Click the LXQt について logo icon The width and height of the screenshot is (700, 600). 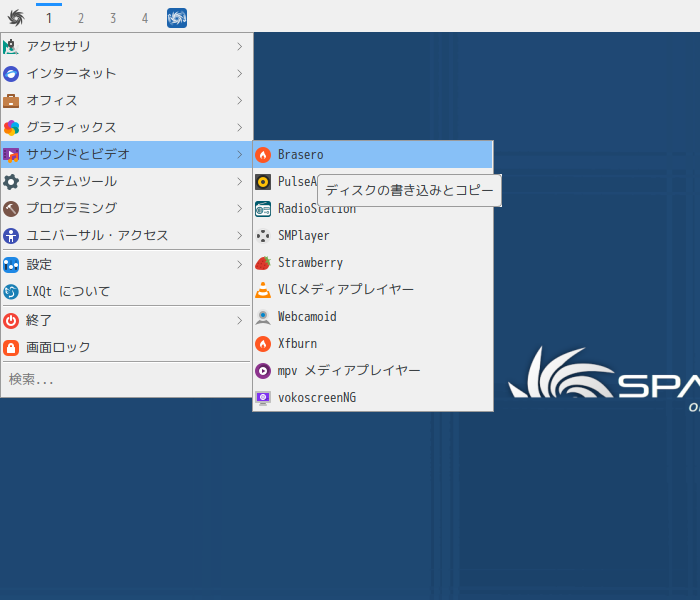point(11,292)
